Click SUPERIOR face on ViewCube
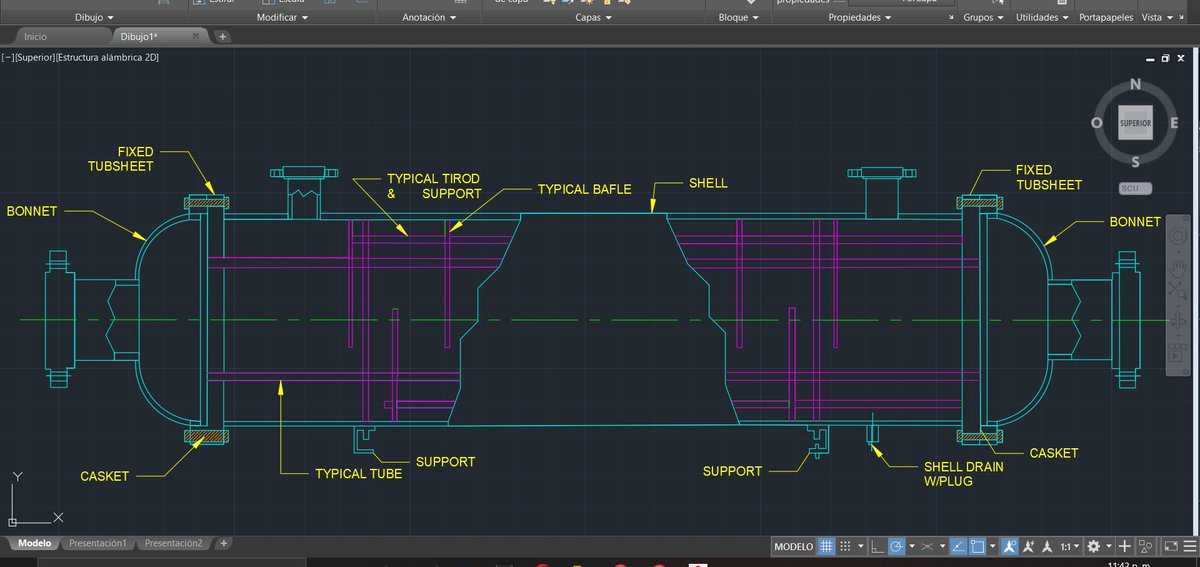 [1135, 122]
